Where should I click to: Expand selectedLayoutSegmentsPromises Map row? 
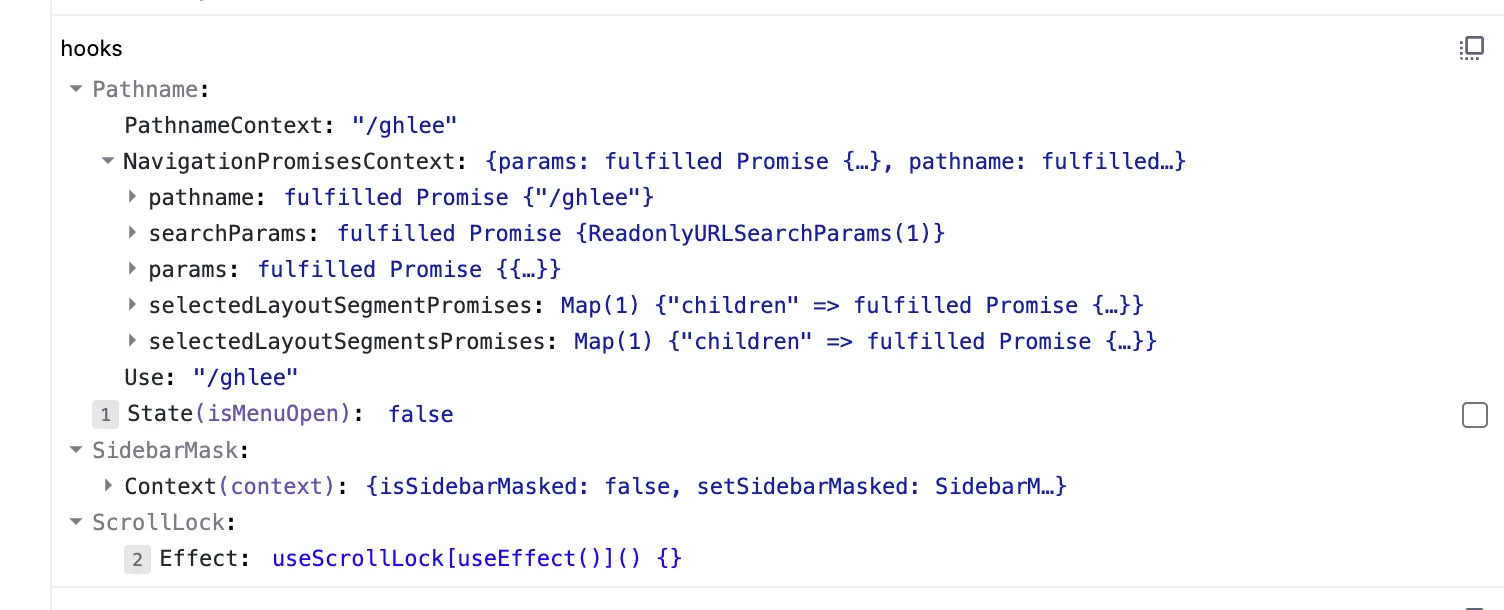coord(132,341)
